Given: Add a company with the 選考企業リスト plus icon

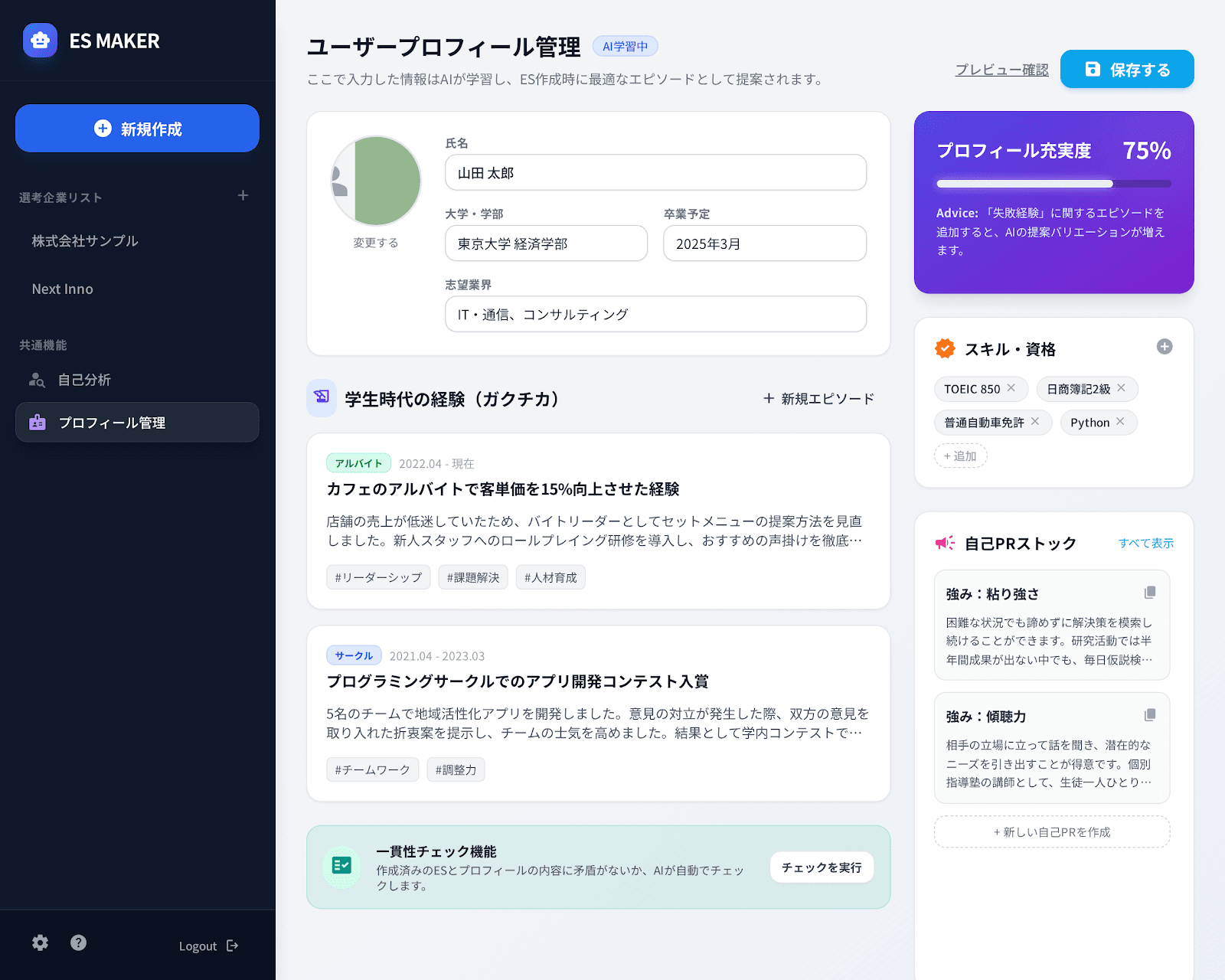Looking at the screenshot, I should 243,195.
